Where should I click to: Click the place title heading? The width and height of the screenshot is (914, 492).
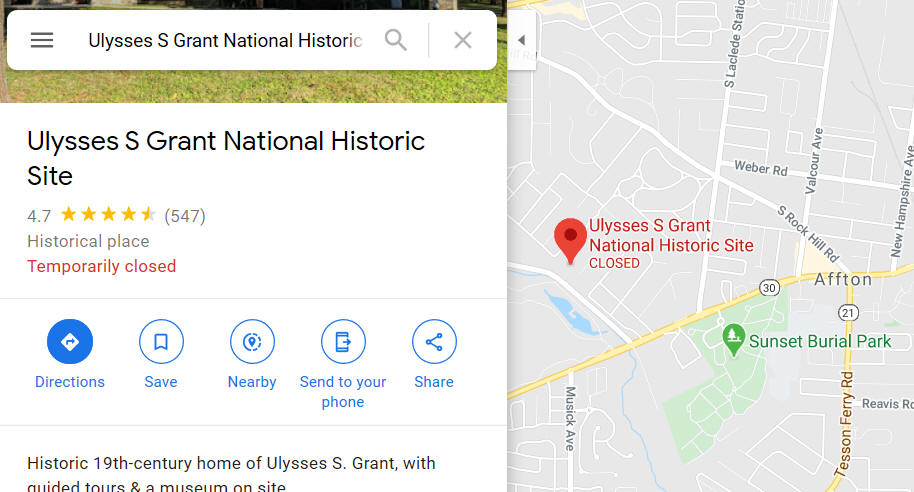coord(226,158)
